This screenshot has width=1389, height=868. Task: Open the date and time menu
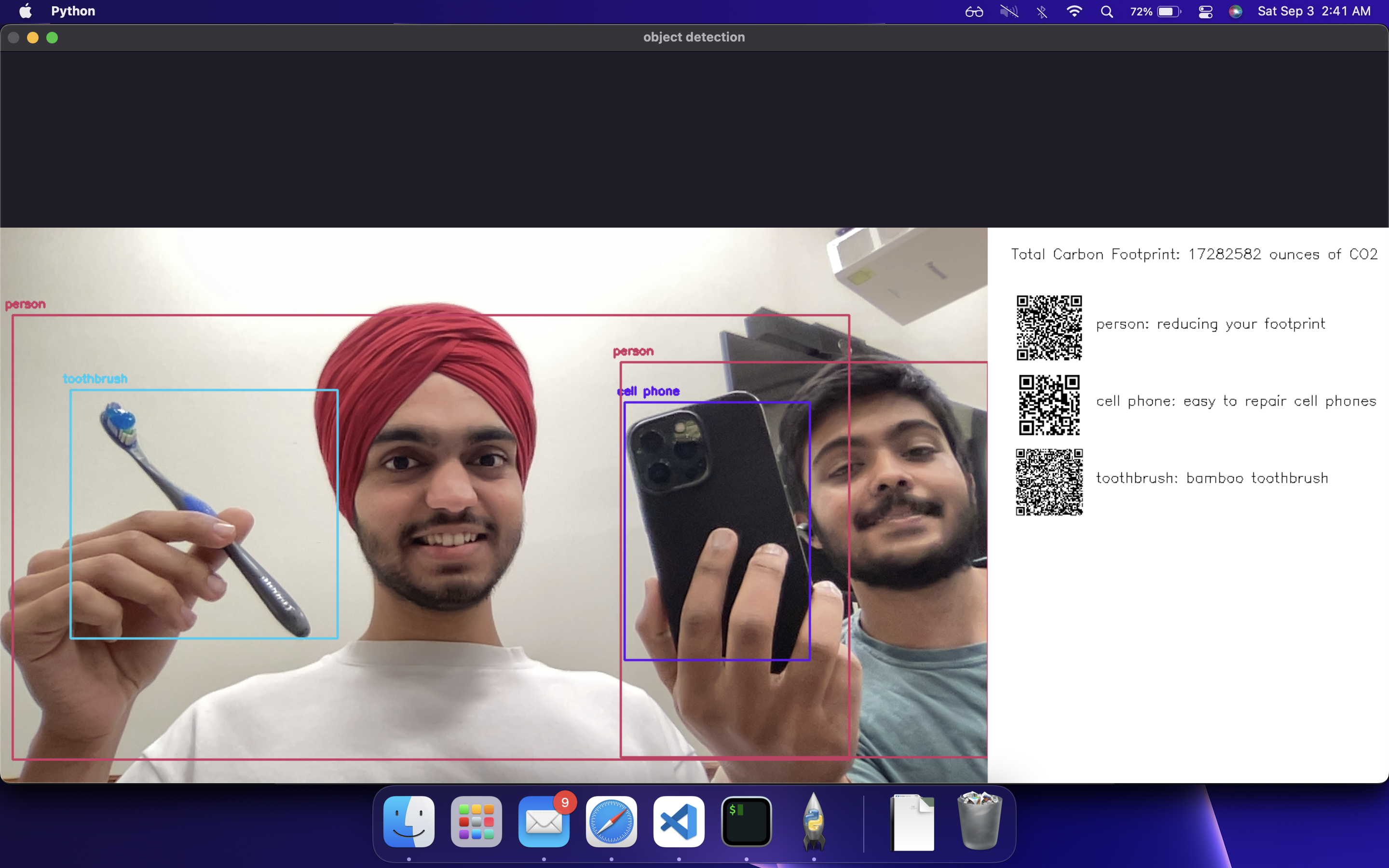[x=1314, y=12]
